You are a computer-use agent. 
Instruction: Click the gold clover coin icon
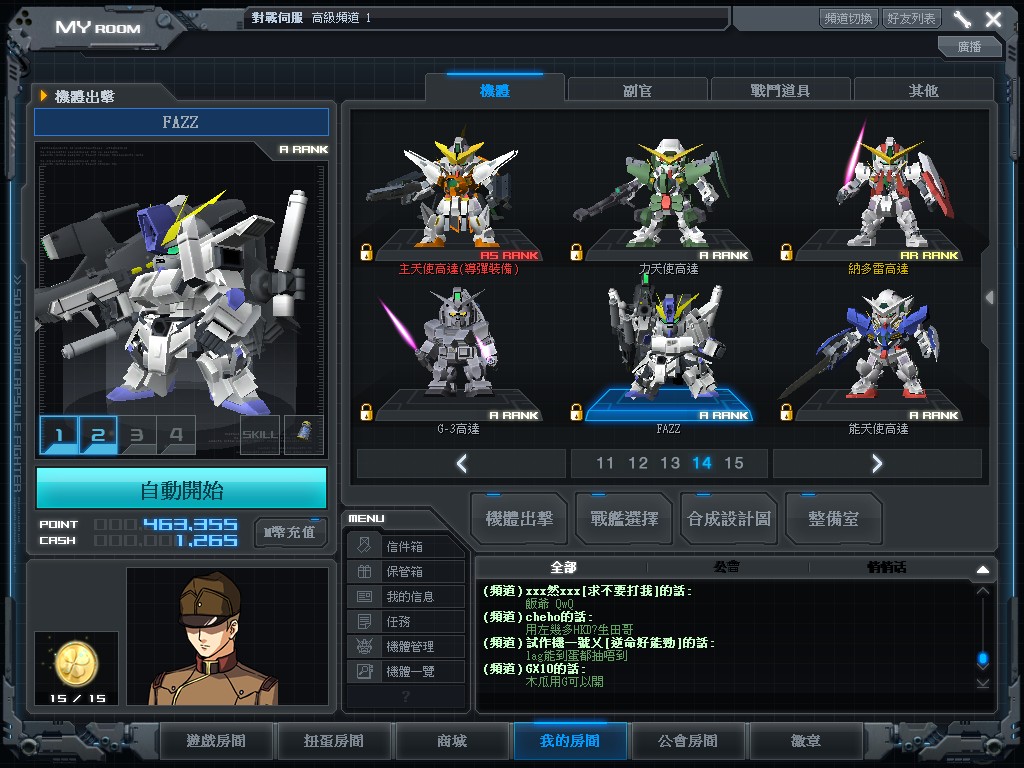point(75,660)
